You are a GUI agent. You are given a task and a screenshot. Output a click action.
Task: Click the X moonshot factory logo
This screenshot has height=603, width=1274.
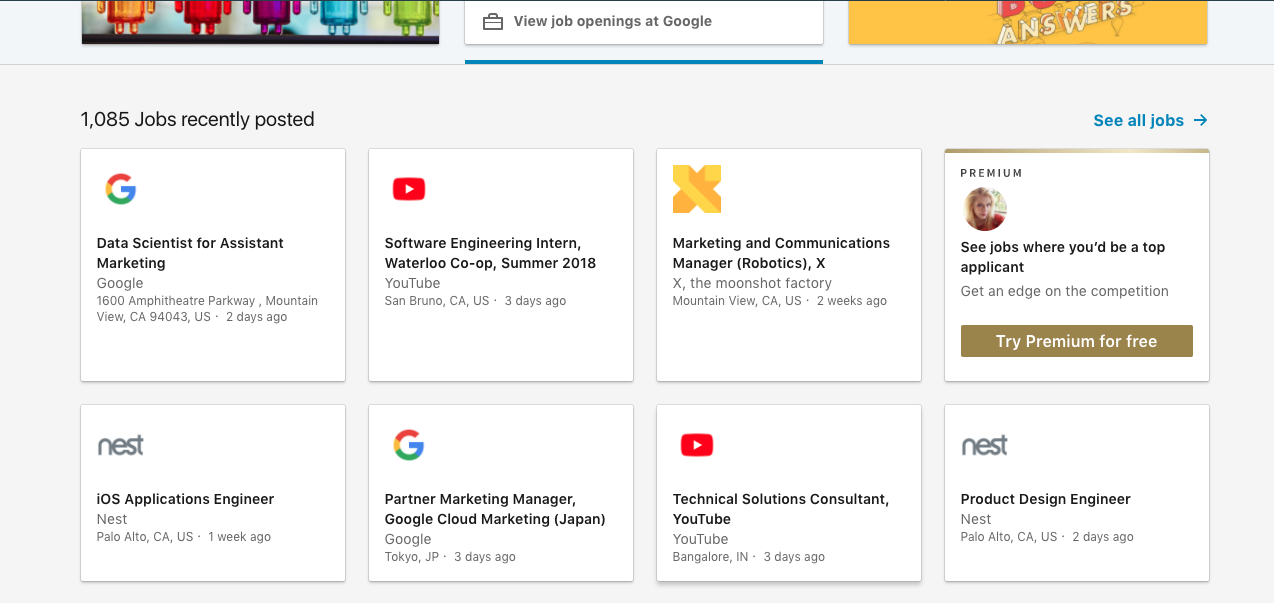[x=696, y=189]
